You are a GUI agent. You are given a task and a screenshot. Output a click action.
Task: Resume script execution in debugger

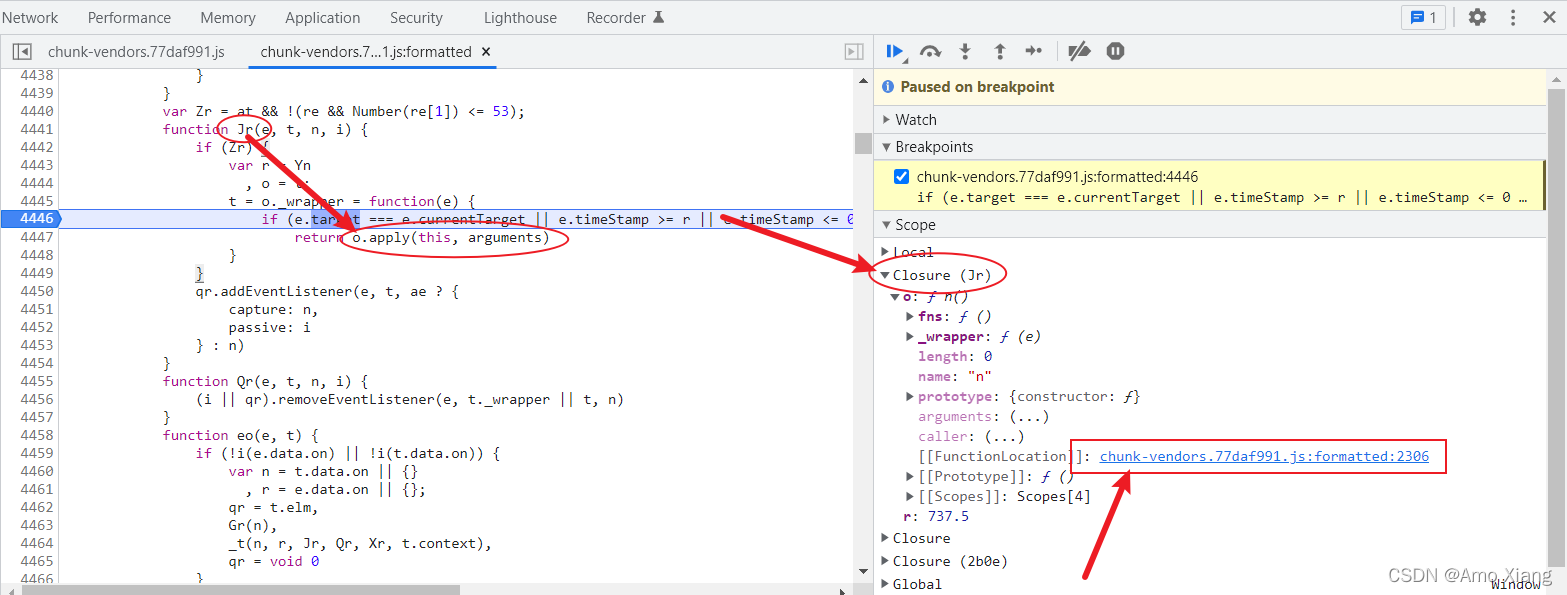click(x=896, y=51)
